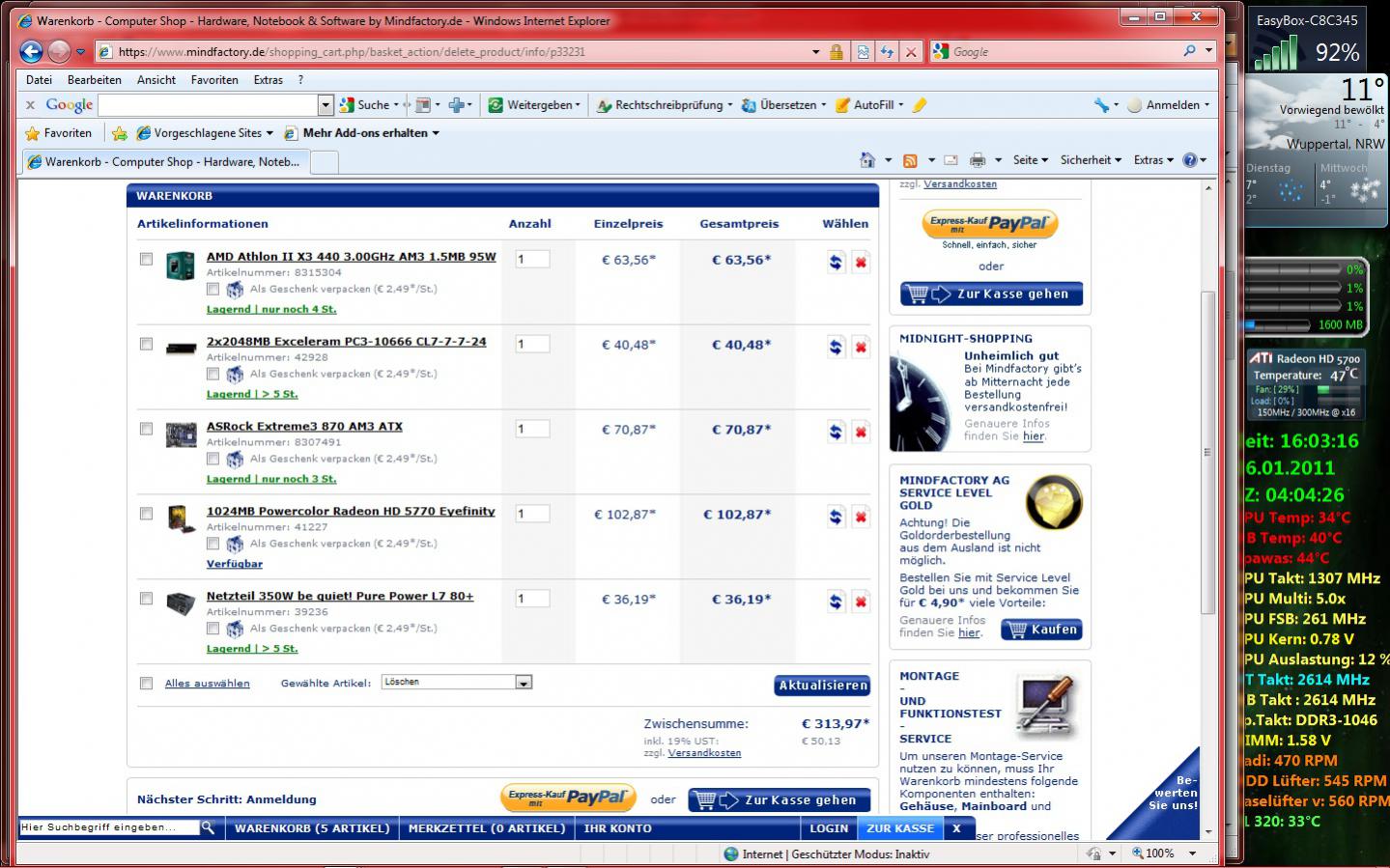The image size is (1390, 868).
Task: Click the quantity field for AMD Athlon
Action: (532, 259)
